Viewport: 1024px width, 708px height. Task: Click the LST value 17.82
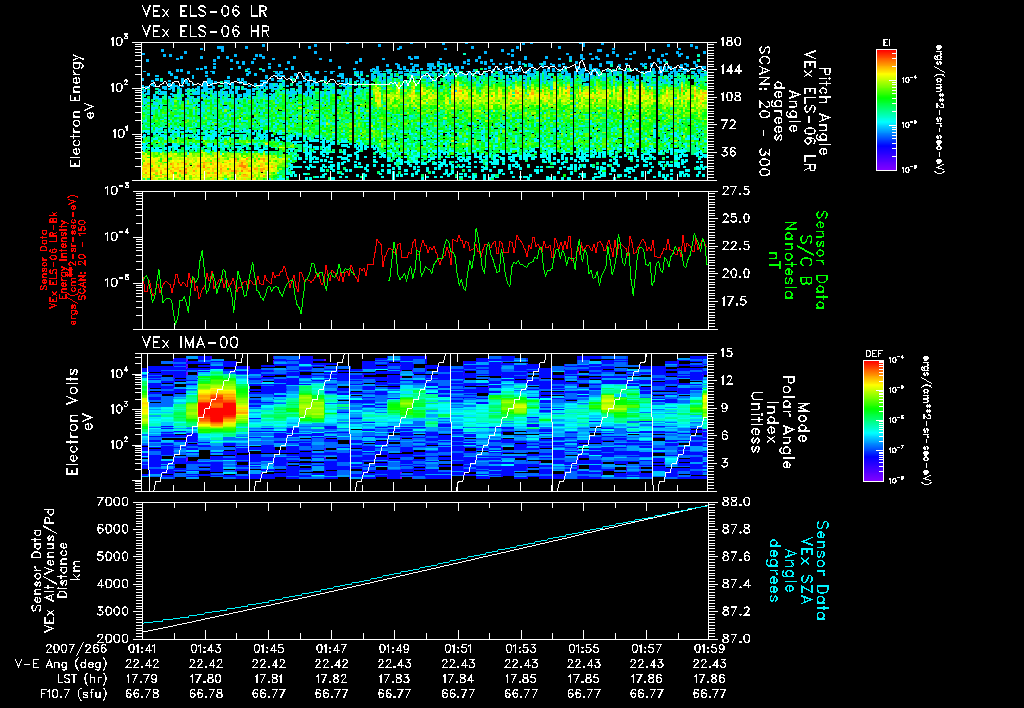coord(332,679)
